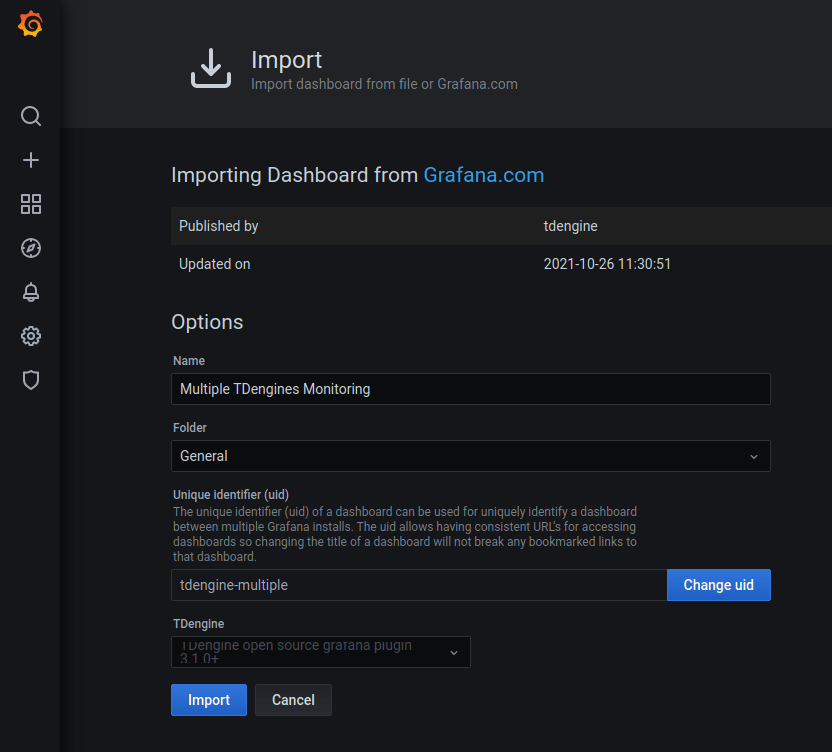Open Explore via the compass icon
Image resolution: width=832 pixels, height=752 pixels.
coord(31,248)
